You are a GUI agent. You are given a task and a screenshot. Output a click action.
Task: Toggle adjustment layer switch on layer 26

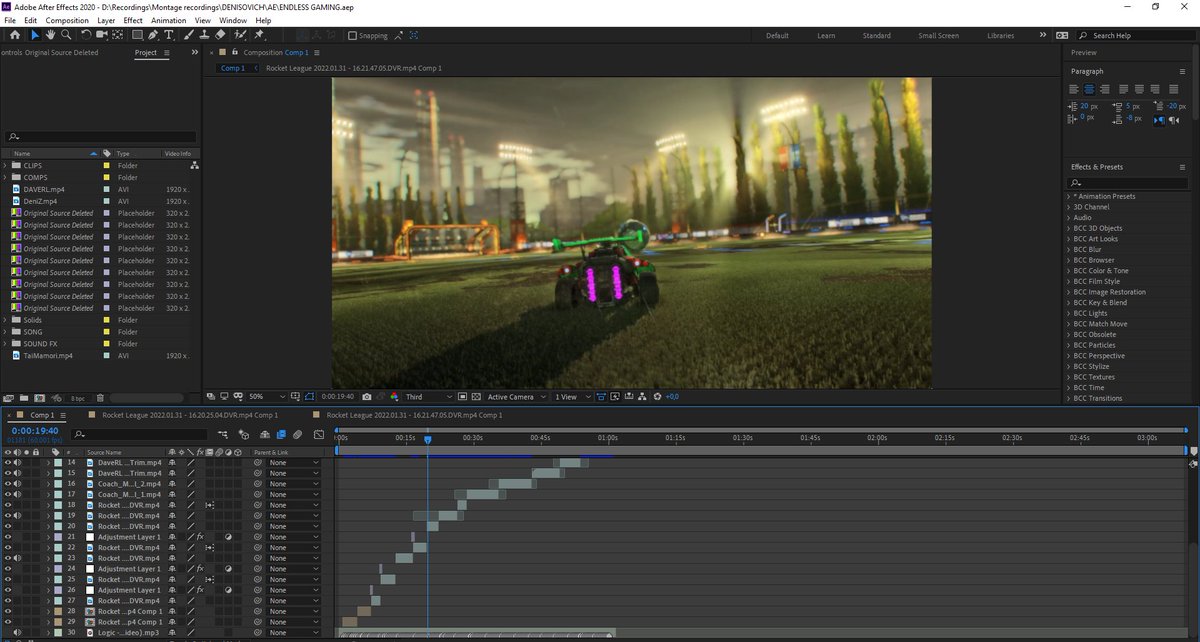point(228,590)
